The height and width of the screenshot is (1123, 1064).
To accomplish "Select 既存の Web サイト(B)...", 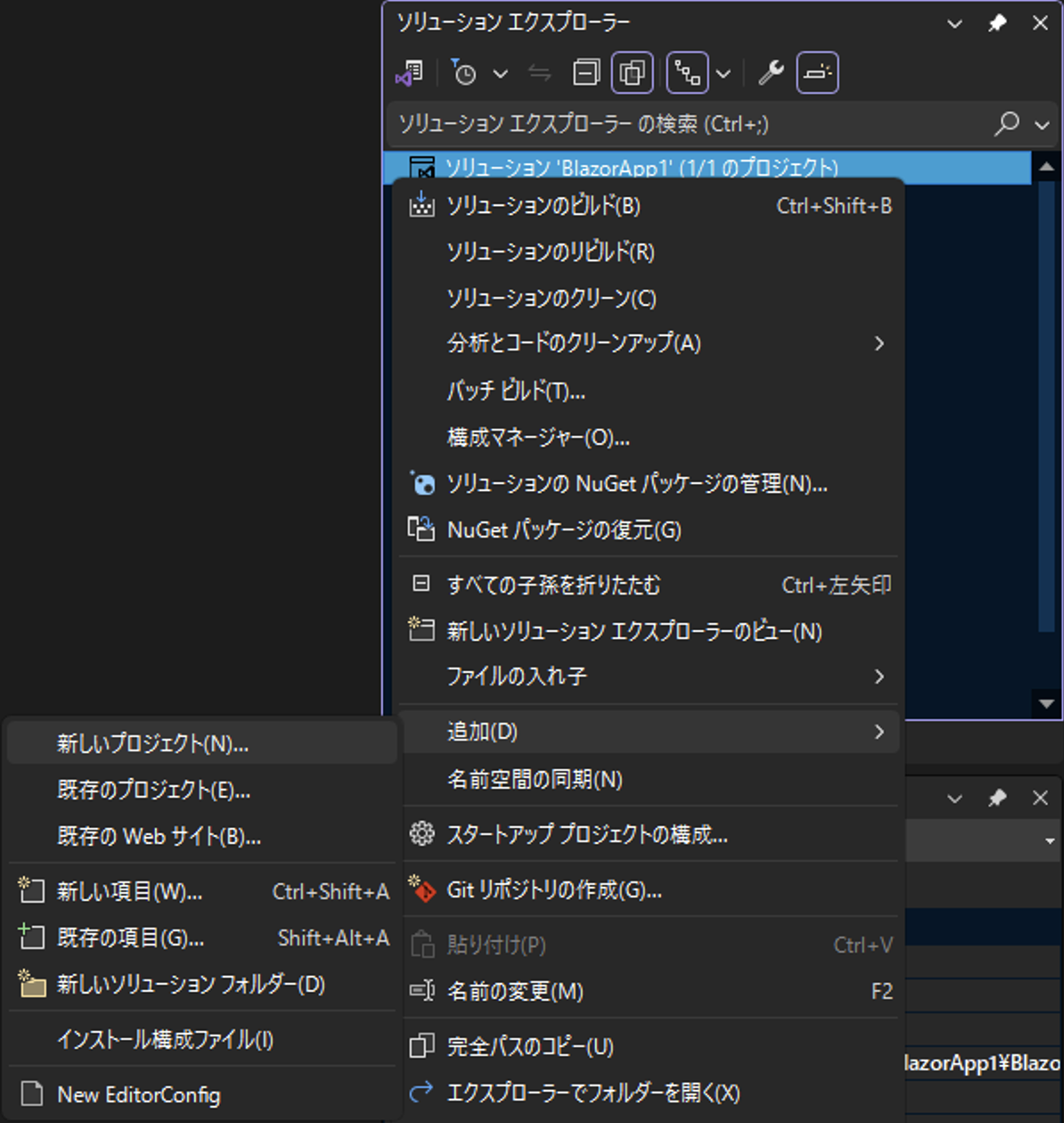I will point(202,836).
